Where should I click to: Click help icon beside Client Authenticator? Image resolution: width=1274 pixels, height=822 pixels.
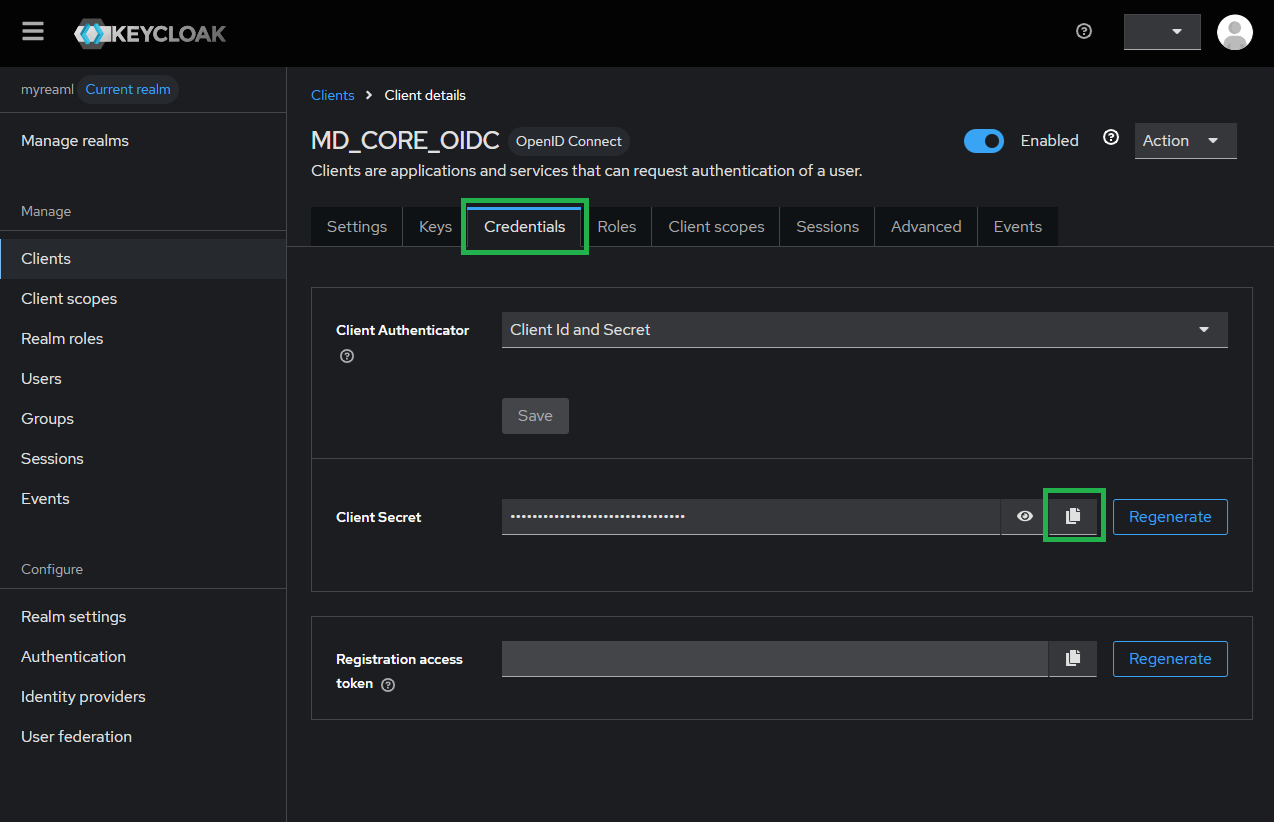pos(347,356)
